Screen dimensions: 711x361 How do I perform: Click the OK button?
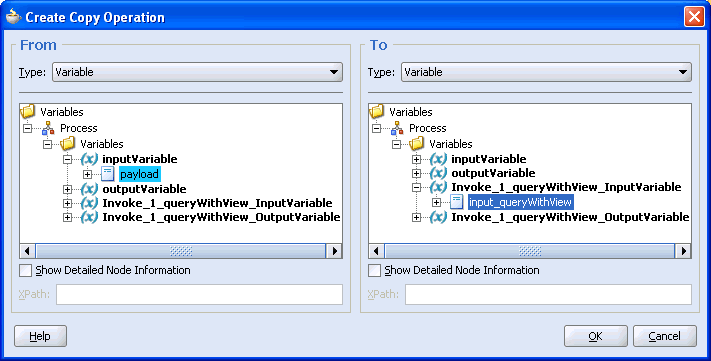pyautogui.click(x=596, y=336)
